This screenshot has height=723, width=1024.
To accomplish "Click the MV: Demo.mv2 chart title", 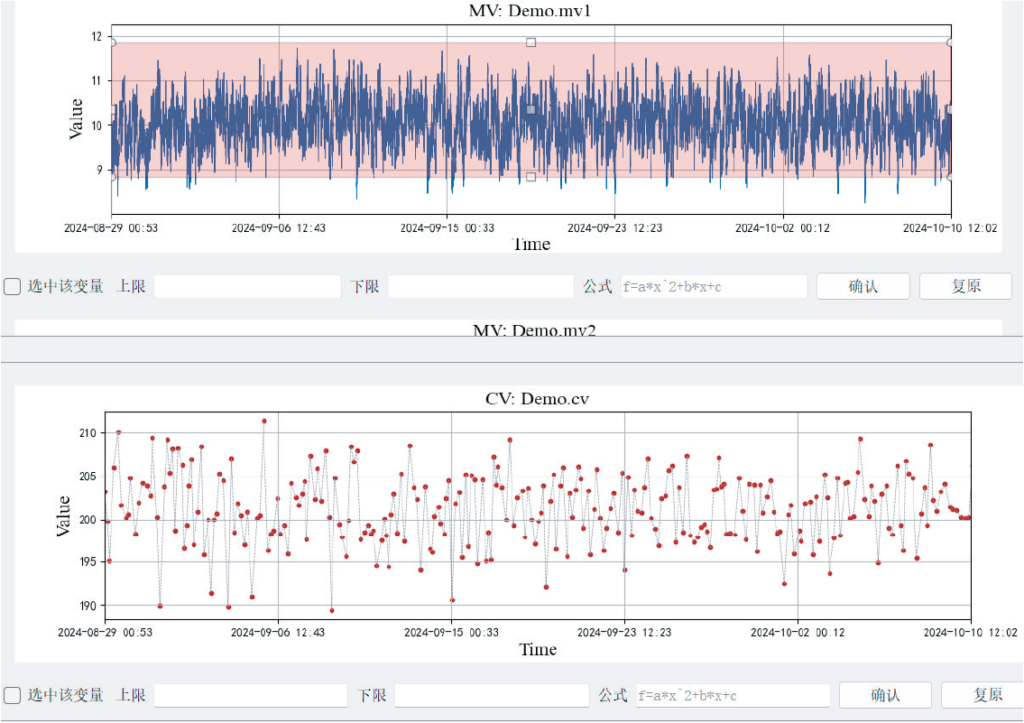I will (534, 330).
